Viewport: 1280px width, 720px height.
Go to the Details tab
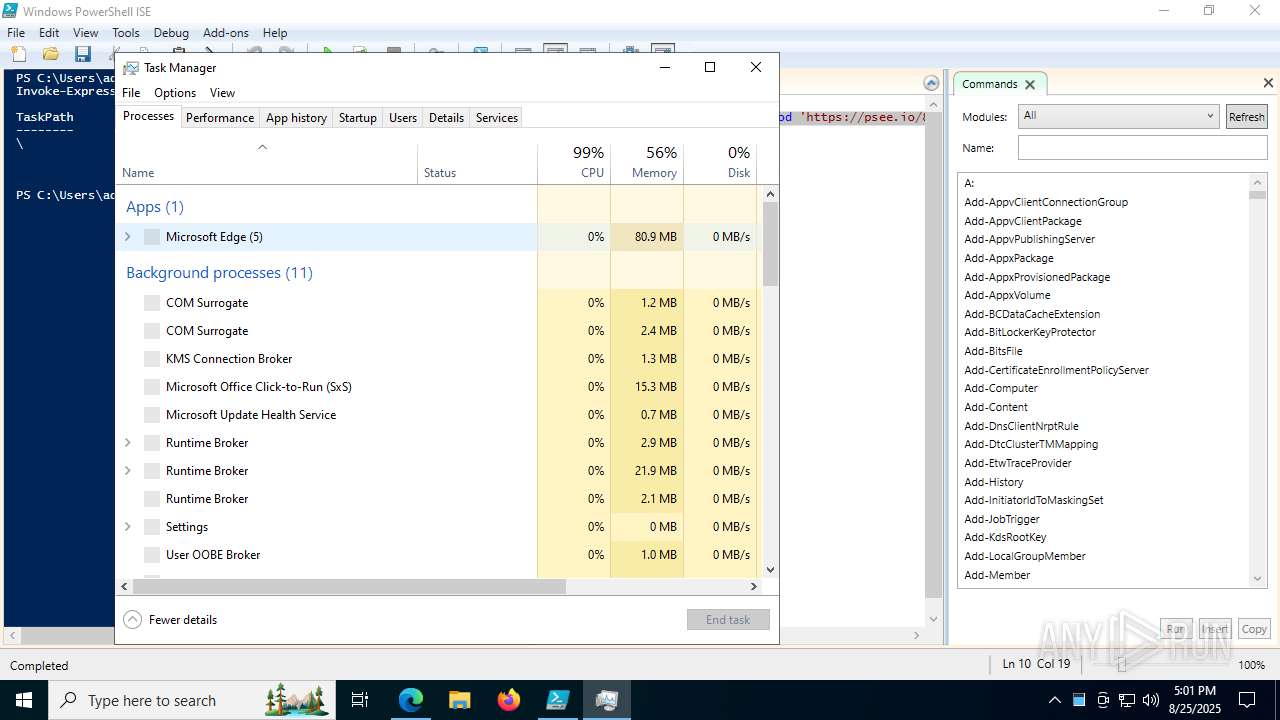click(x=446, y=118)
